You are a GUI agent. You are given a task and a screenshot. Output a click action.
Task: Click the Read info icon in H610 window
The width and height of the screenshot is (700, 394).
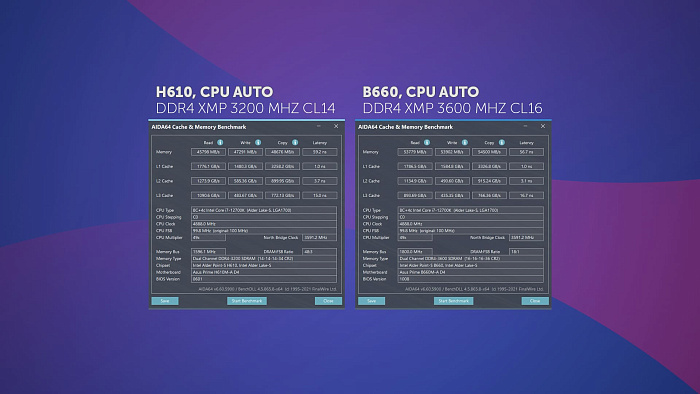[220, 142]
